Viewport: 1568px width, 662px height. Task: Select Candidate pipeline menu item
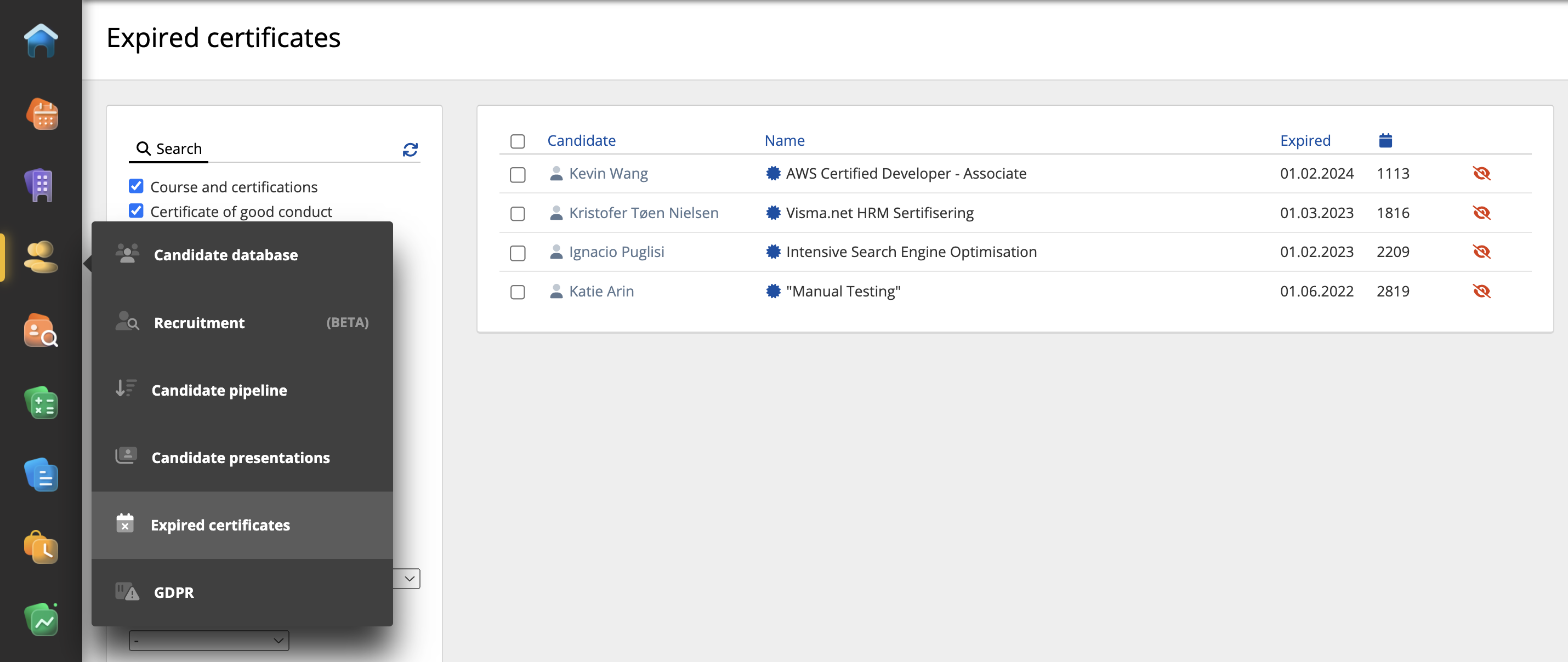219,390
